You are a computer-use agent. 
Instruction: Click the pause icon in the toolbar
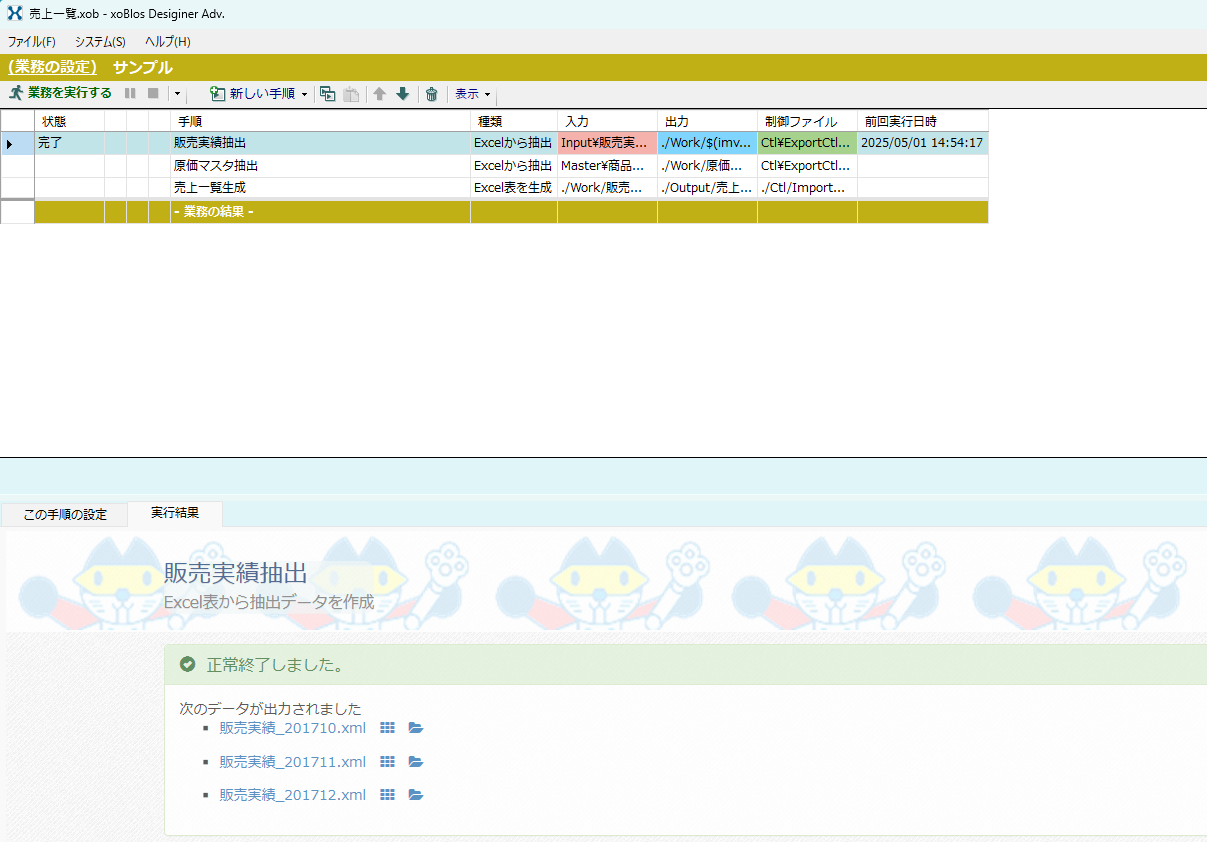[x=130, y=93]
